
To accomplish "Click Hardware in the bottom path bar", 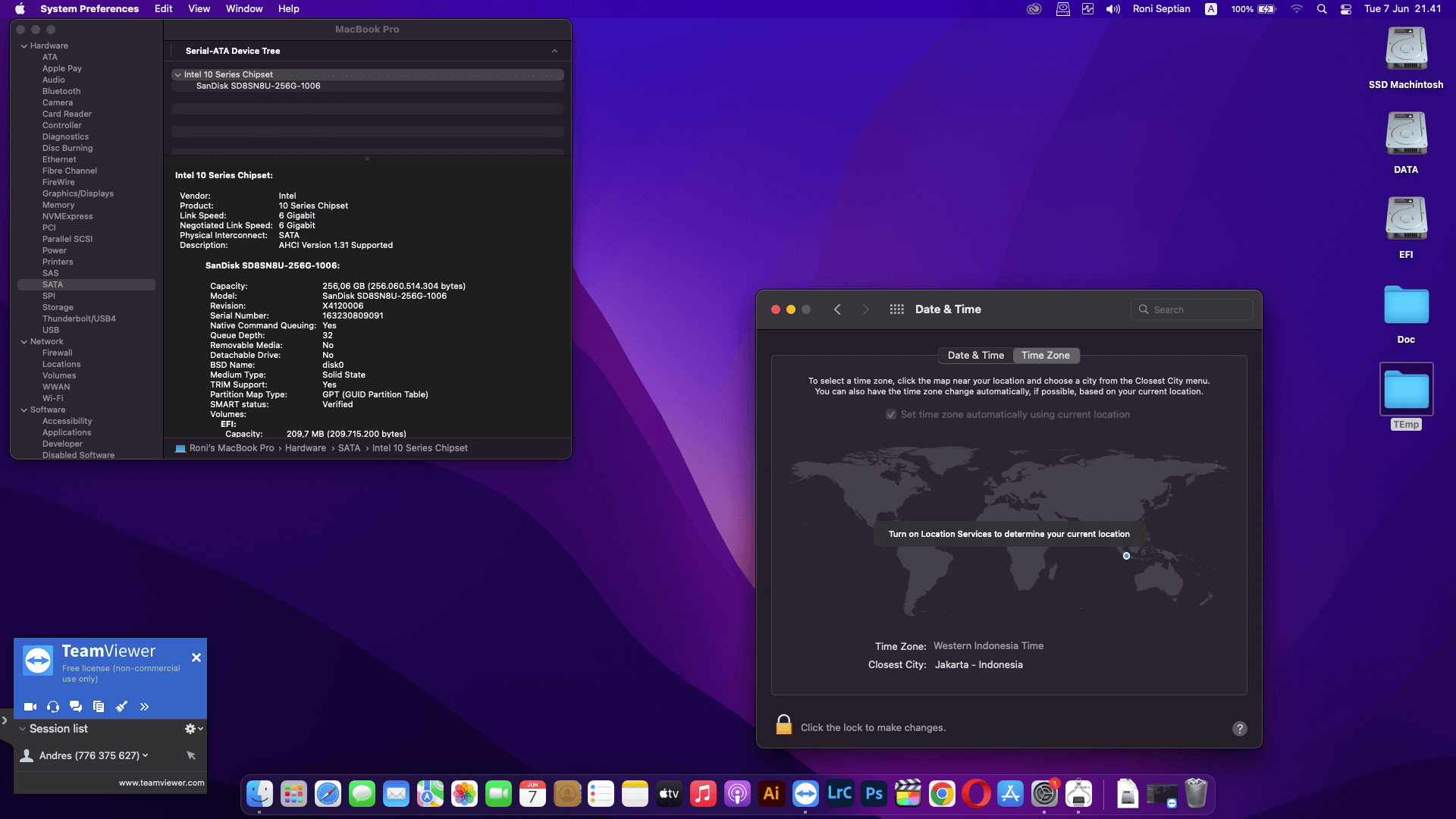I will 305,448.
